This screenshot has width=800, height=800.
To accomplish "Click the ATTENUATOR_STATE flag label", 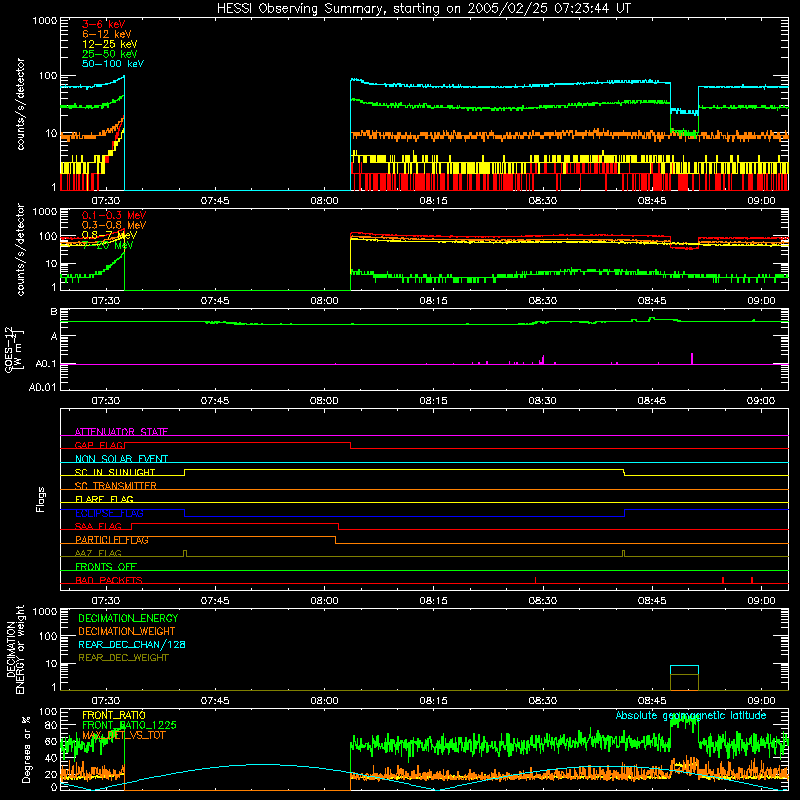I will [x=121, y=432].
